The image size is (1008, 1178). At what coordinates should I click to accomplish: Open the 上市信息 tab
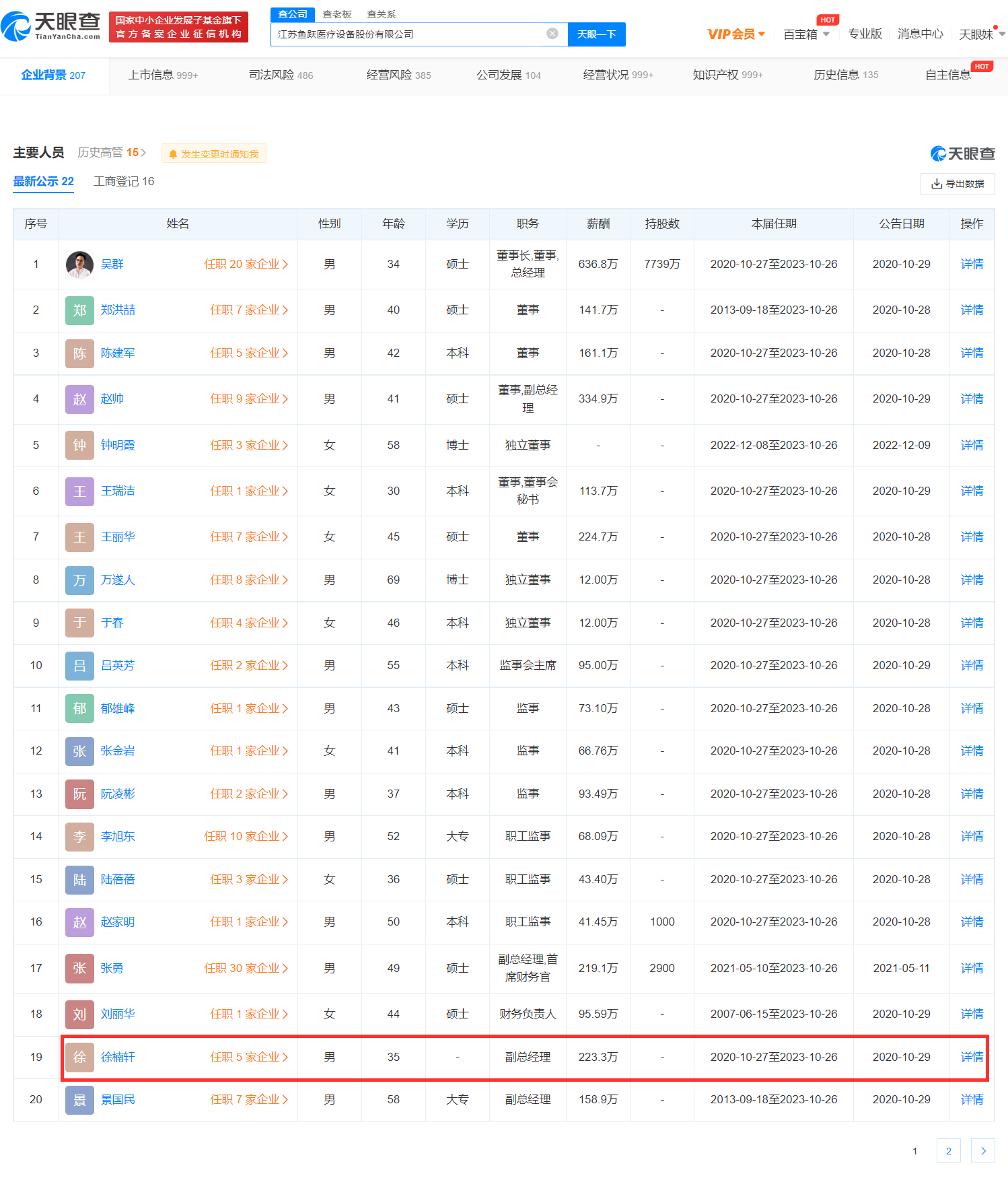tap(163, 75)
